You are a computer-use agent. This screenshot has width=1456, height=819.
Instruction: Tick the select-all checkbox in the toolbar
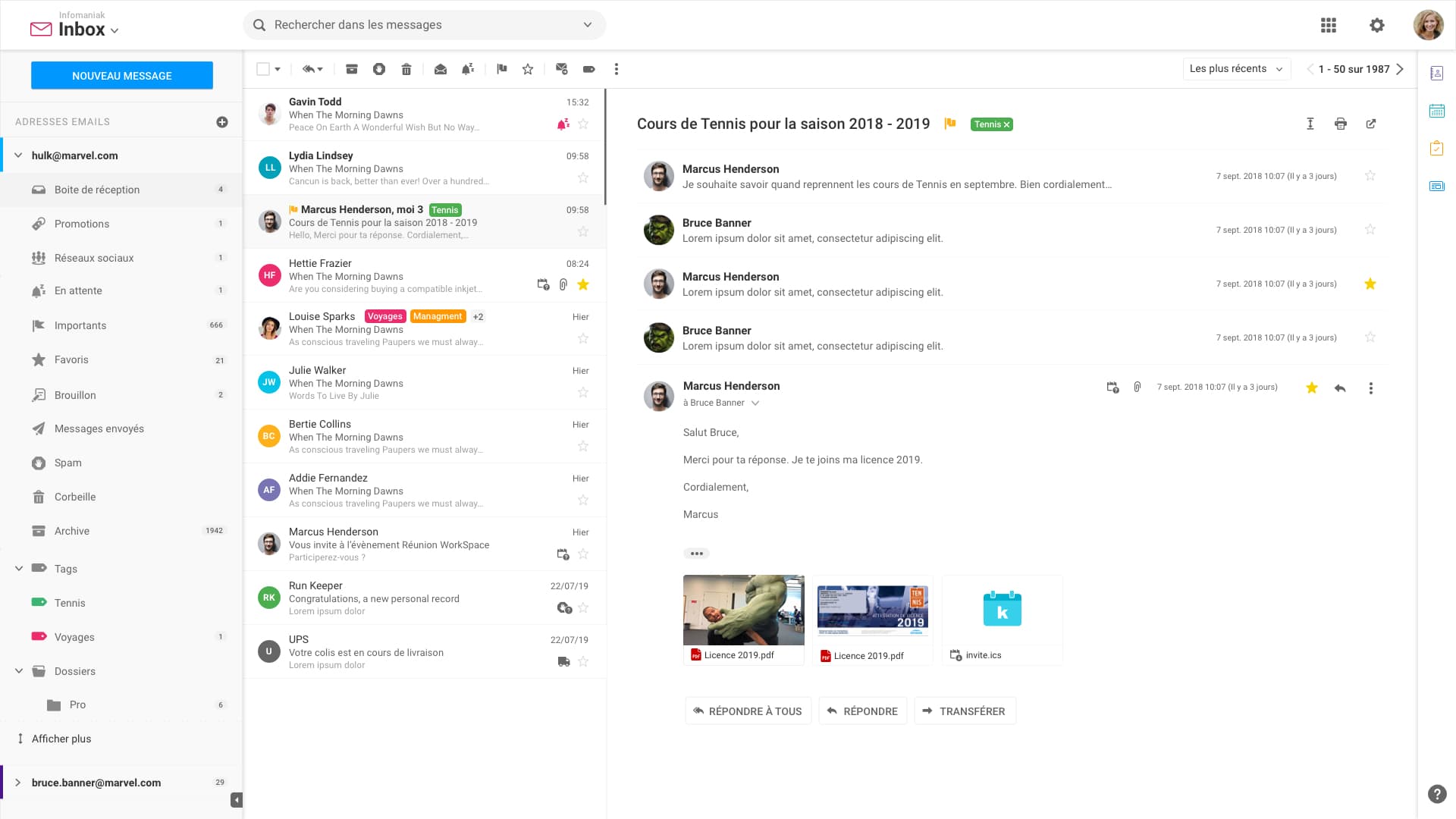click(x=264, y=68)
